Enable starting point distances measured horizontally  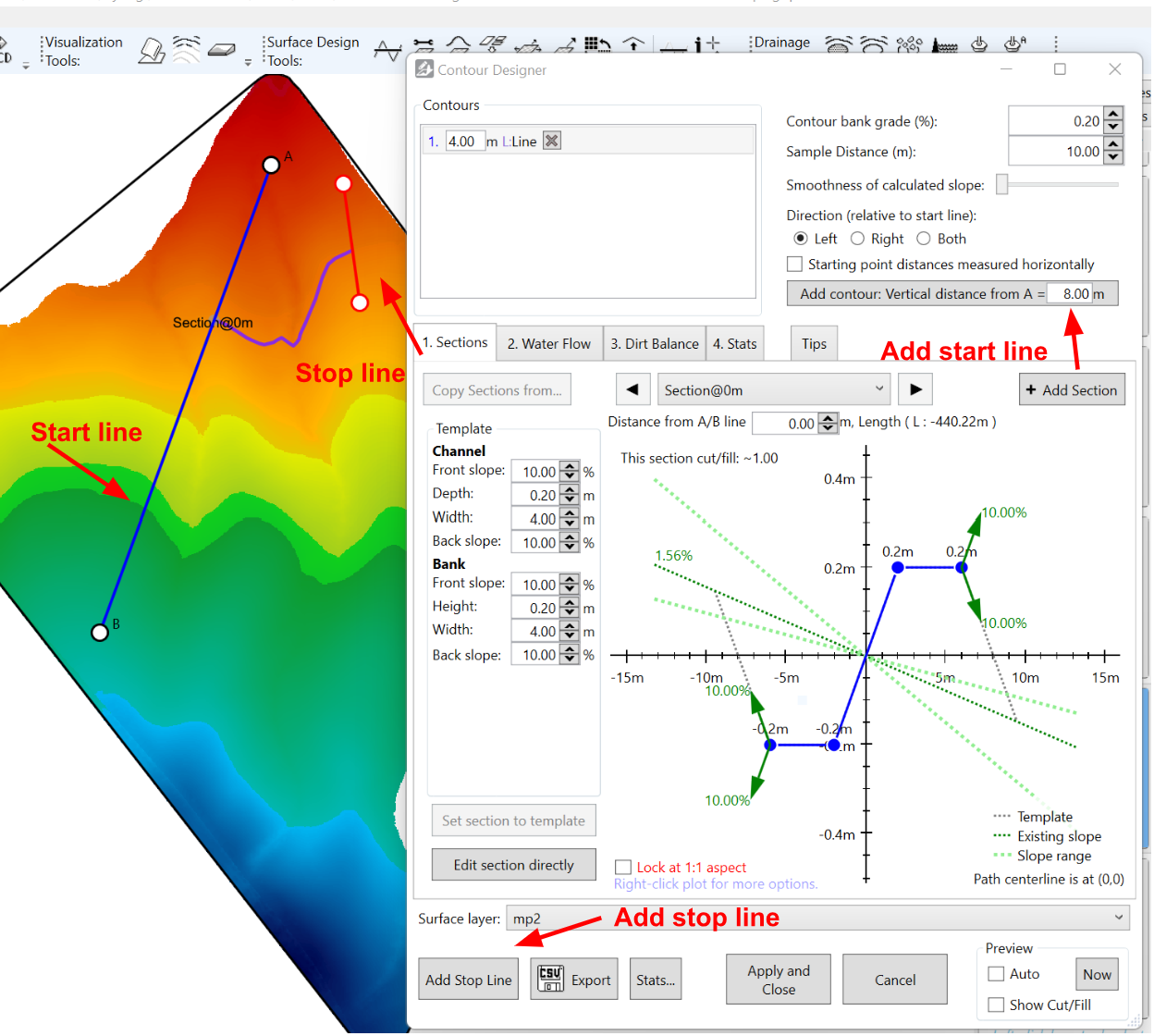point(794,265)
